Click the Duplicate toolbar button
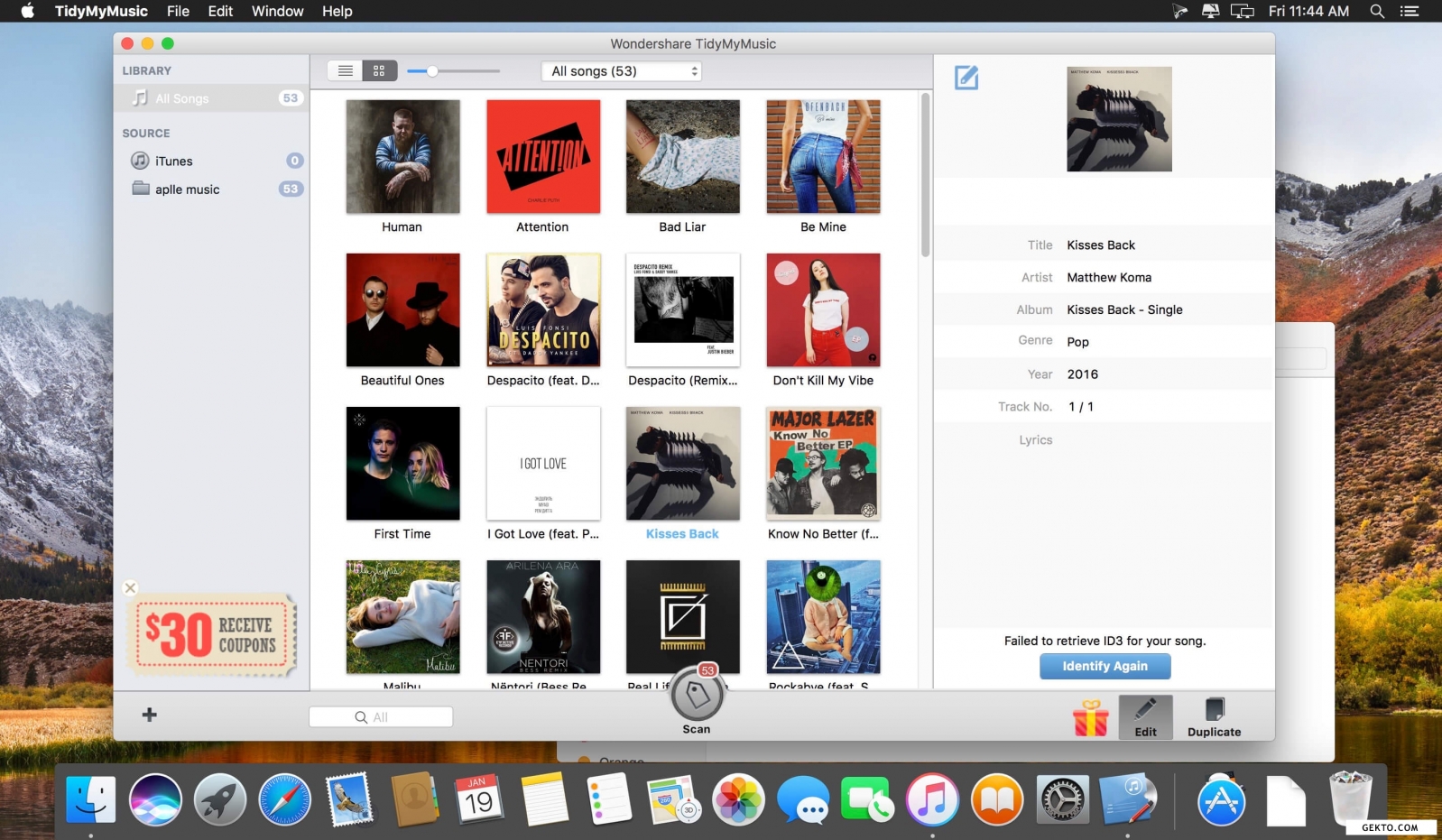This screenshot has height=840, width=1442. coord(1214,717)
